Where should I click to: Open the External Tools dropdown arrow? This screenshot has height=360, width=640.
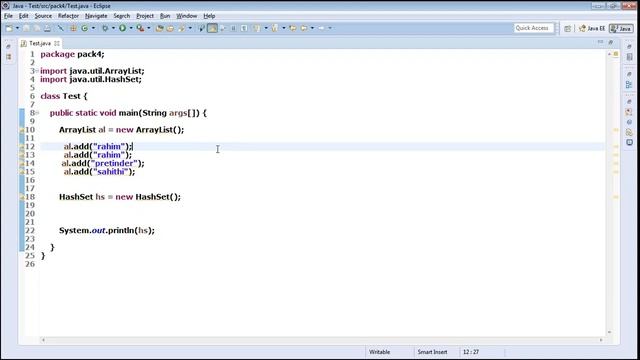point(149,28)
